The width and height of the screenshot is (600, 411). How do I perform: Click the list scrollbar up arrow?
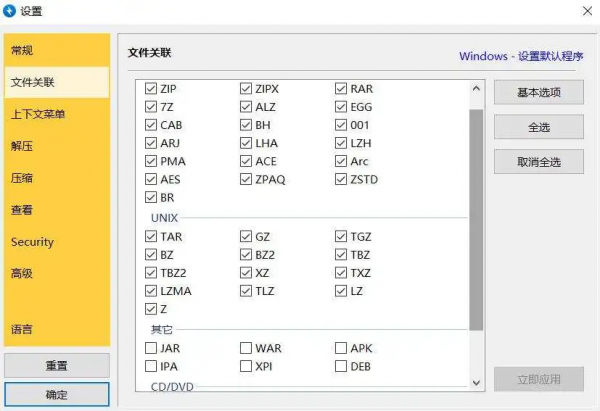[476, 89]
